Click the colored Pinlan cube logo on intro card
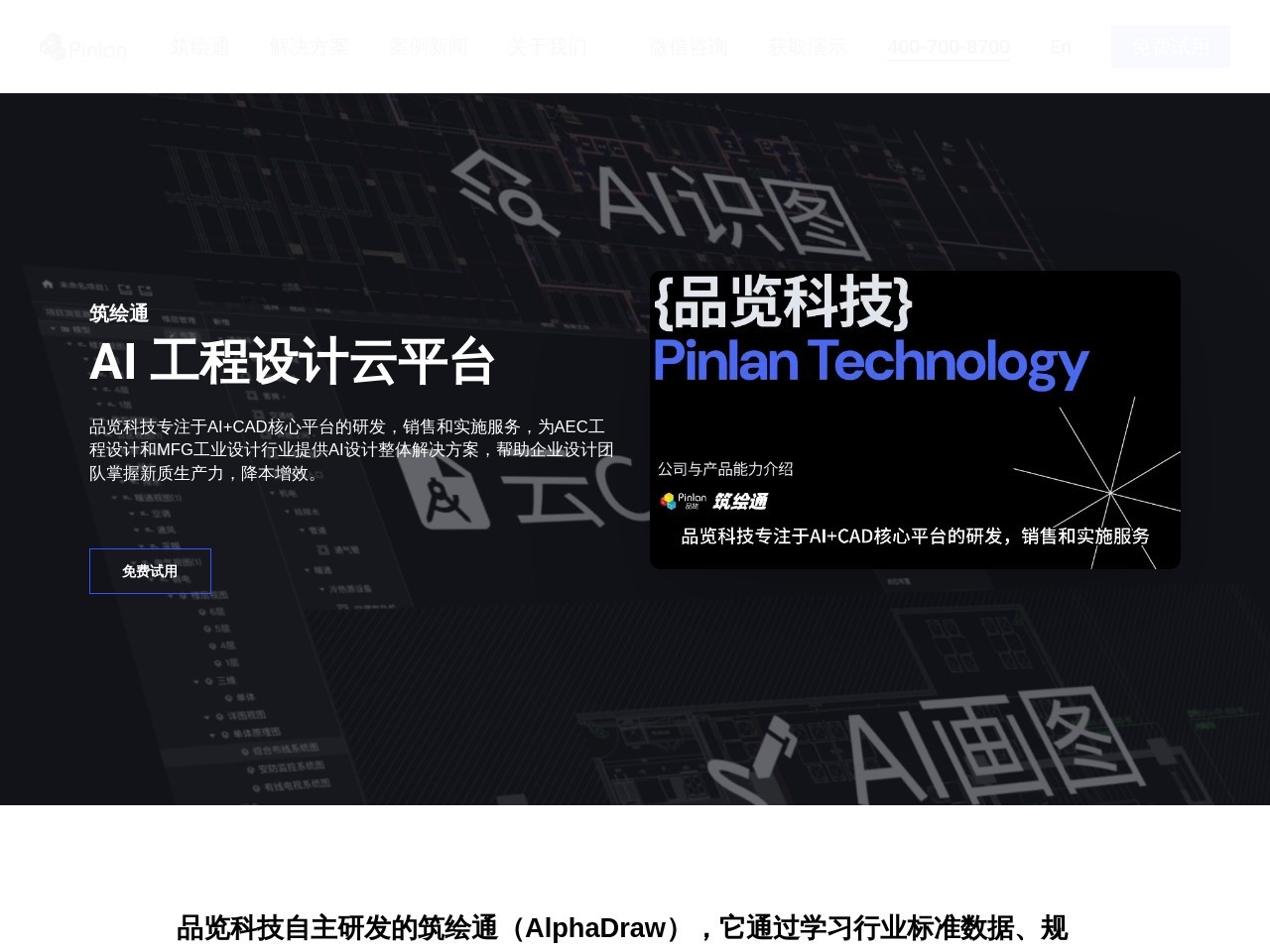 [x=668, y=501]
